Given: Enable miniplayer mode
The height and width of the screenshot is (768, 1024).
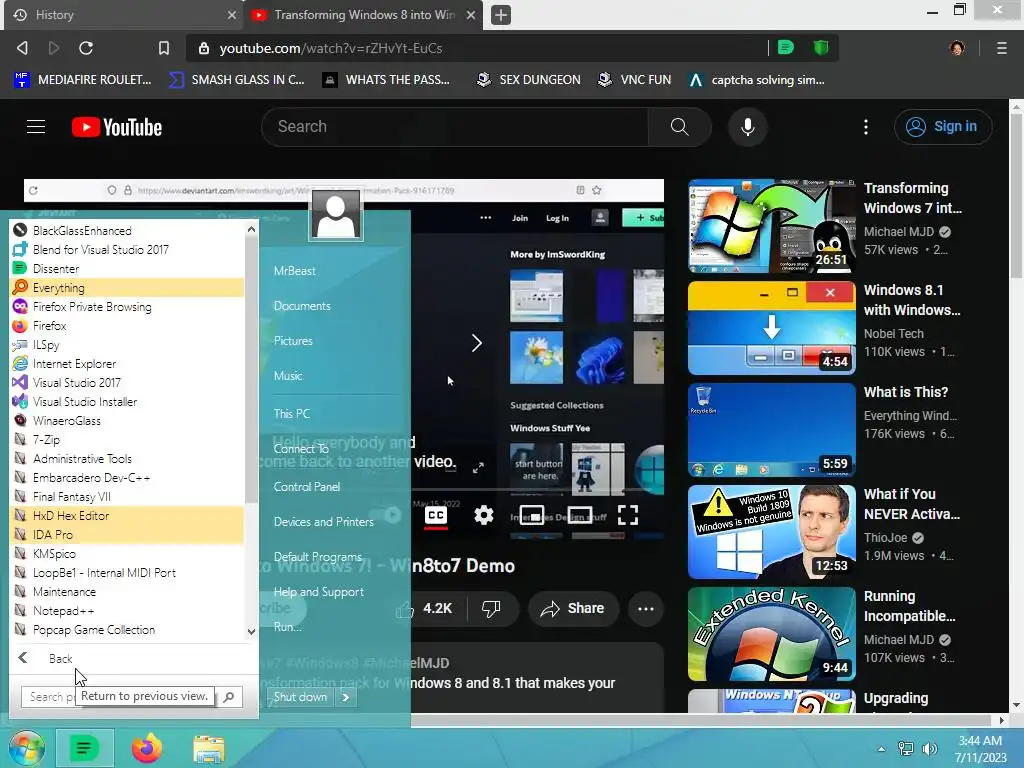Looking at the screenshot, I should [x=532, y=515].
